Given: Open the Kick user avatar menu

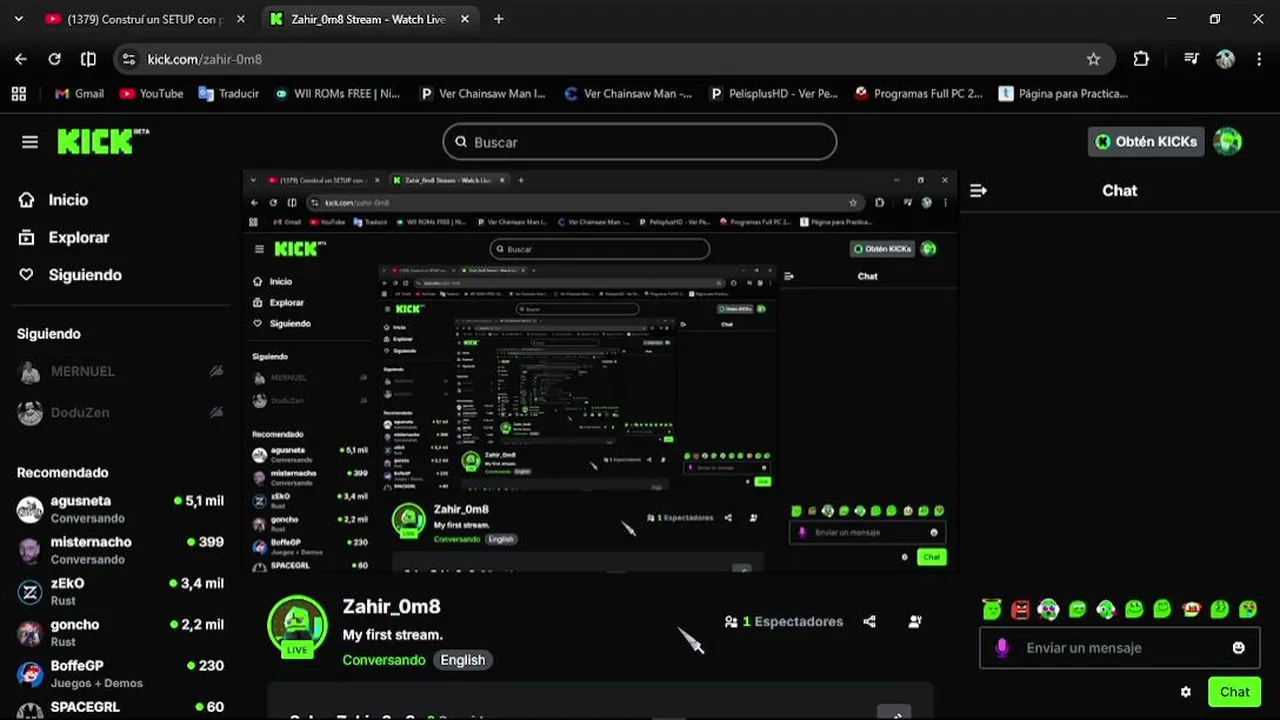Looking at the screenshot, I should coord(1227,142).
